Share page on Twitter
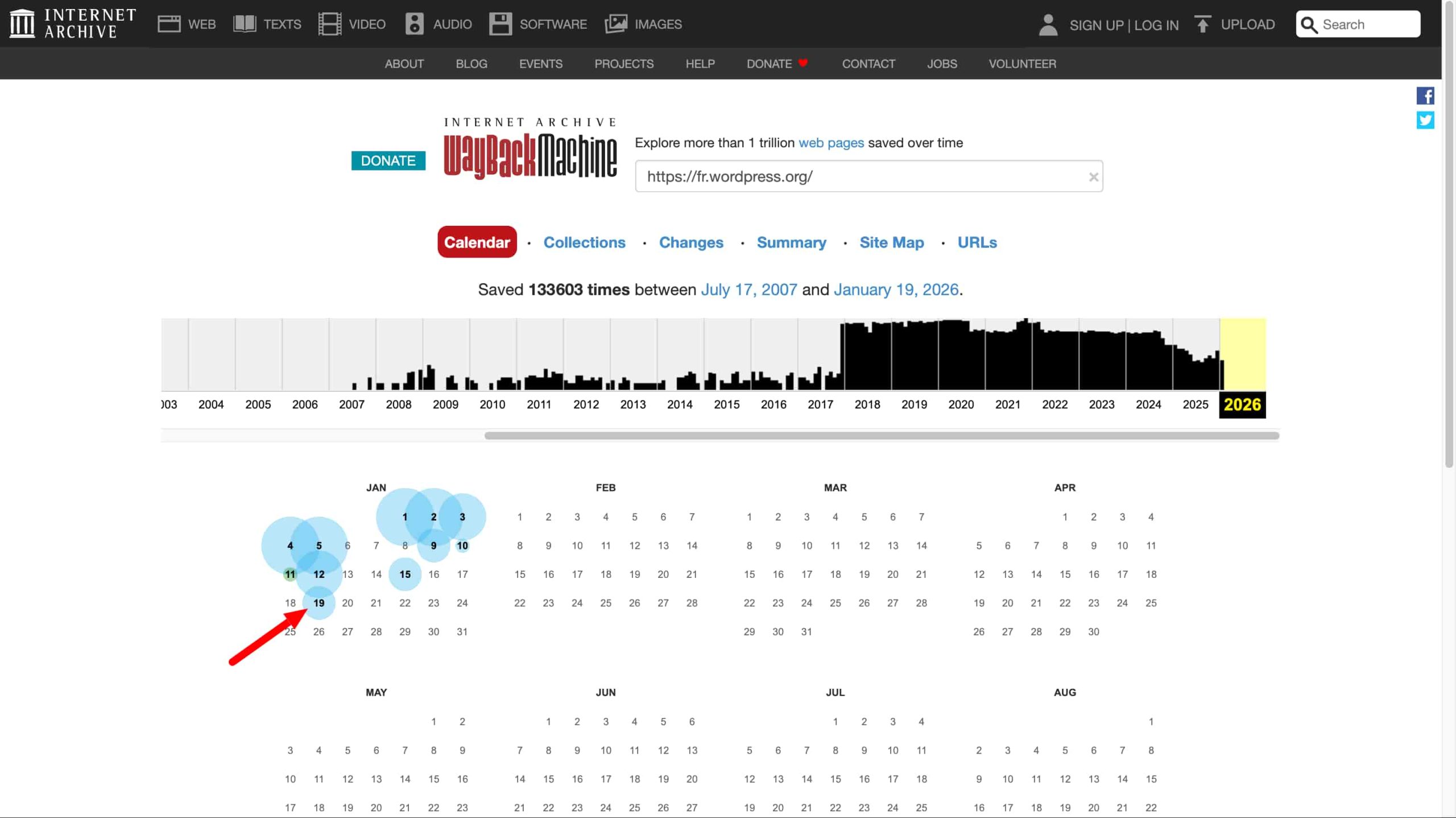The width and height of the screenshot is (1456, 818). (x=1425, y=120)
